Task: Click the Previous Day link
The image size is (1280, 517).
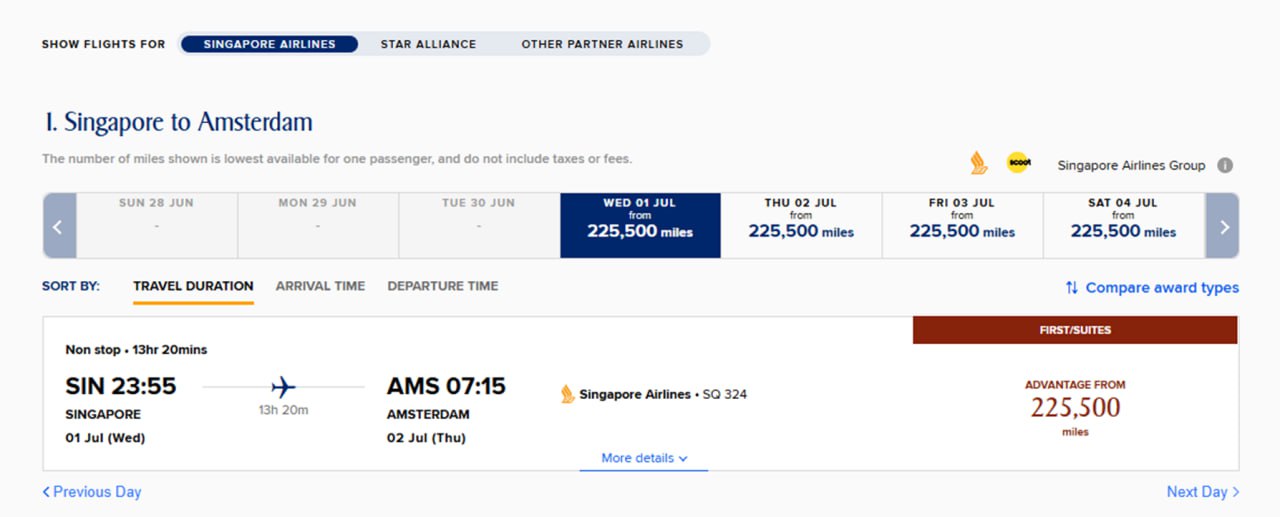Action: tap(92, 492)
